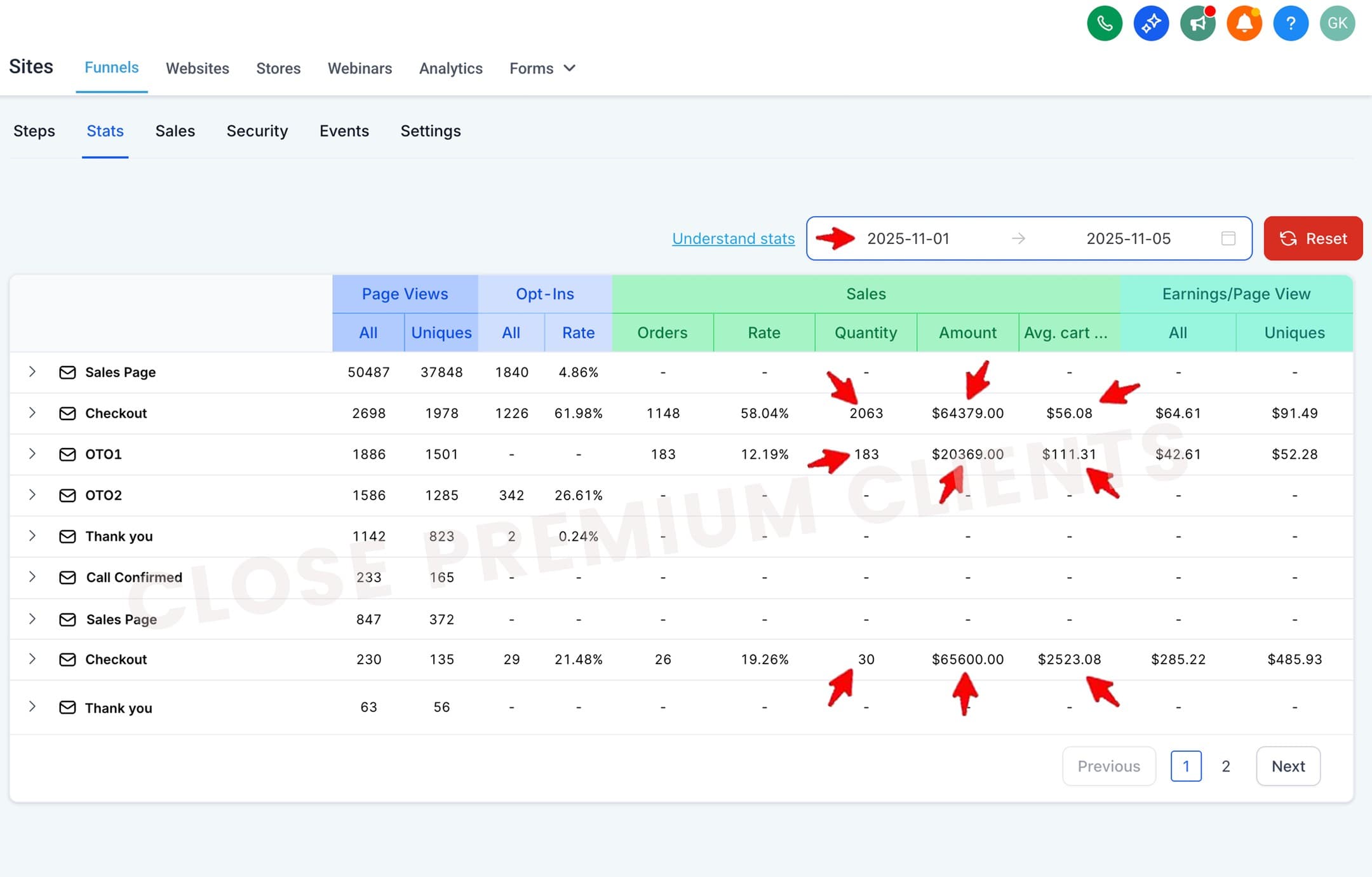Image resolution: width=1372 pixels, height=877 pixels.
Task: Expand the Sales Page row with 847 views
Action: [32, 618]
